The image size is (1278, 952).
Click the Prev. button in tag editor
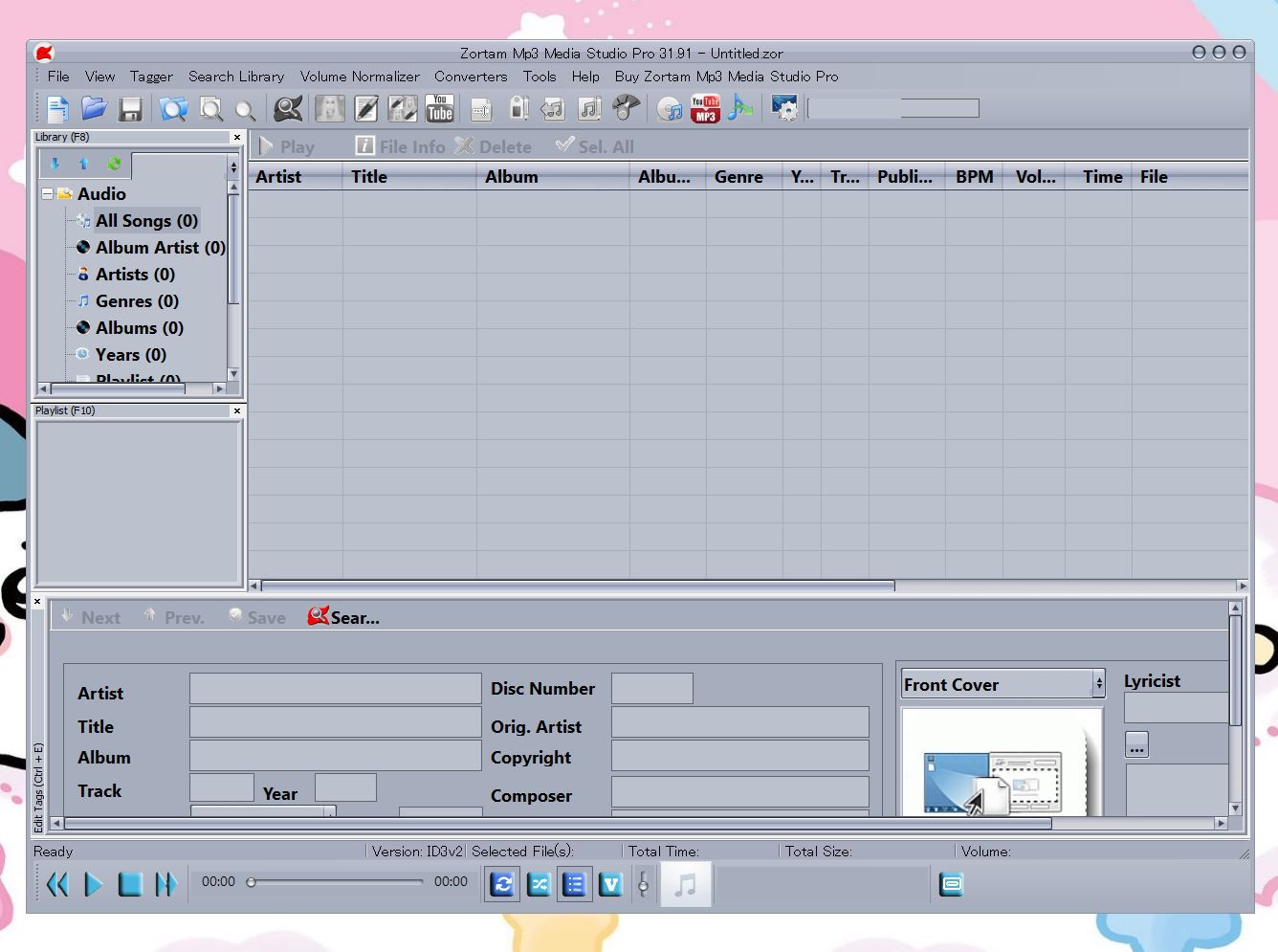click(174, 617)
